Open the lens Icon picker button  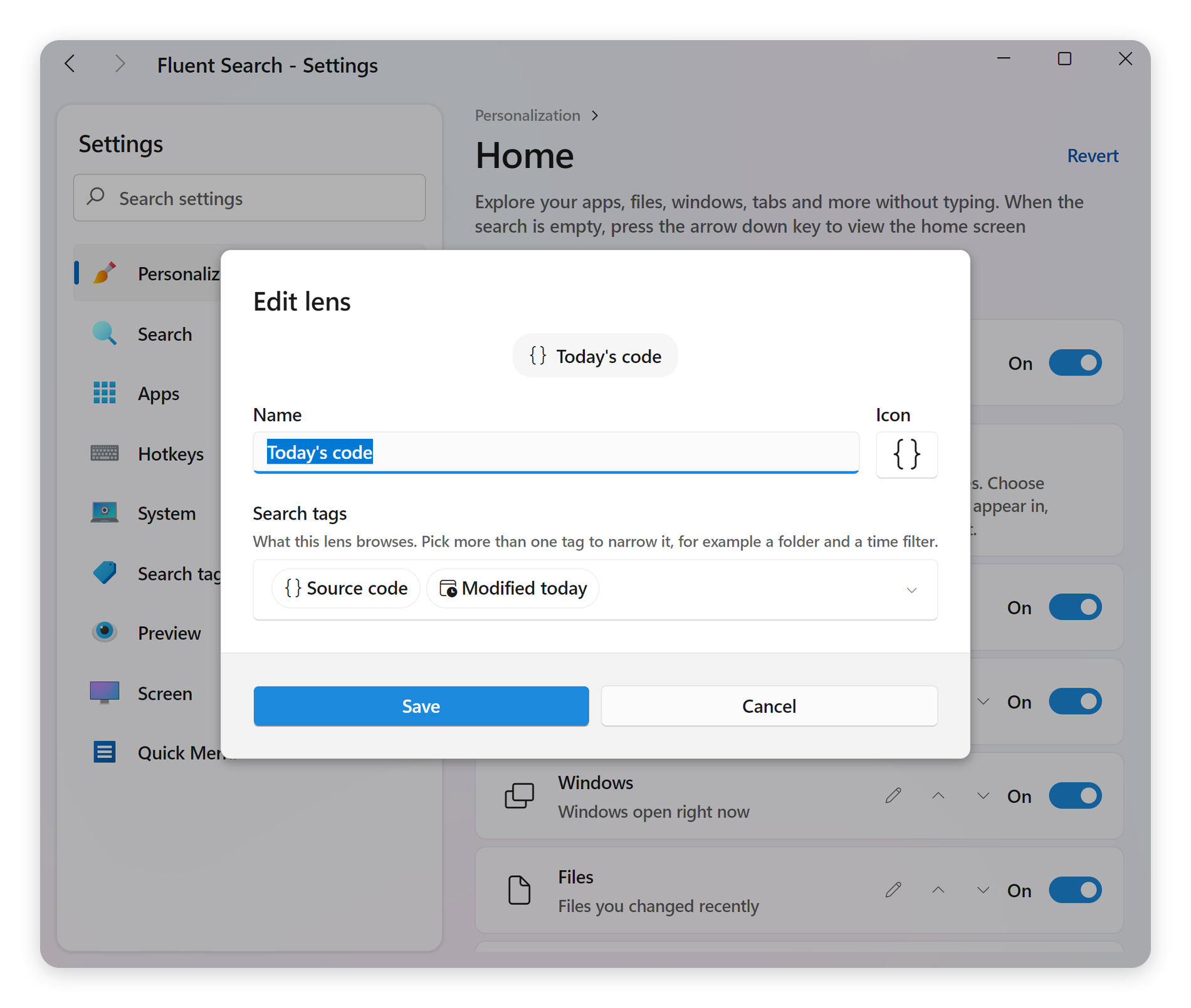(906, 454)
